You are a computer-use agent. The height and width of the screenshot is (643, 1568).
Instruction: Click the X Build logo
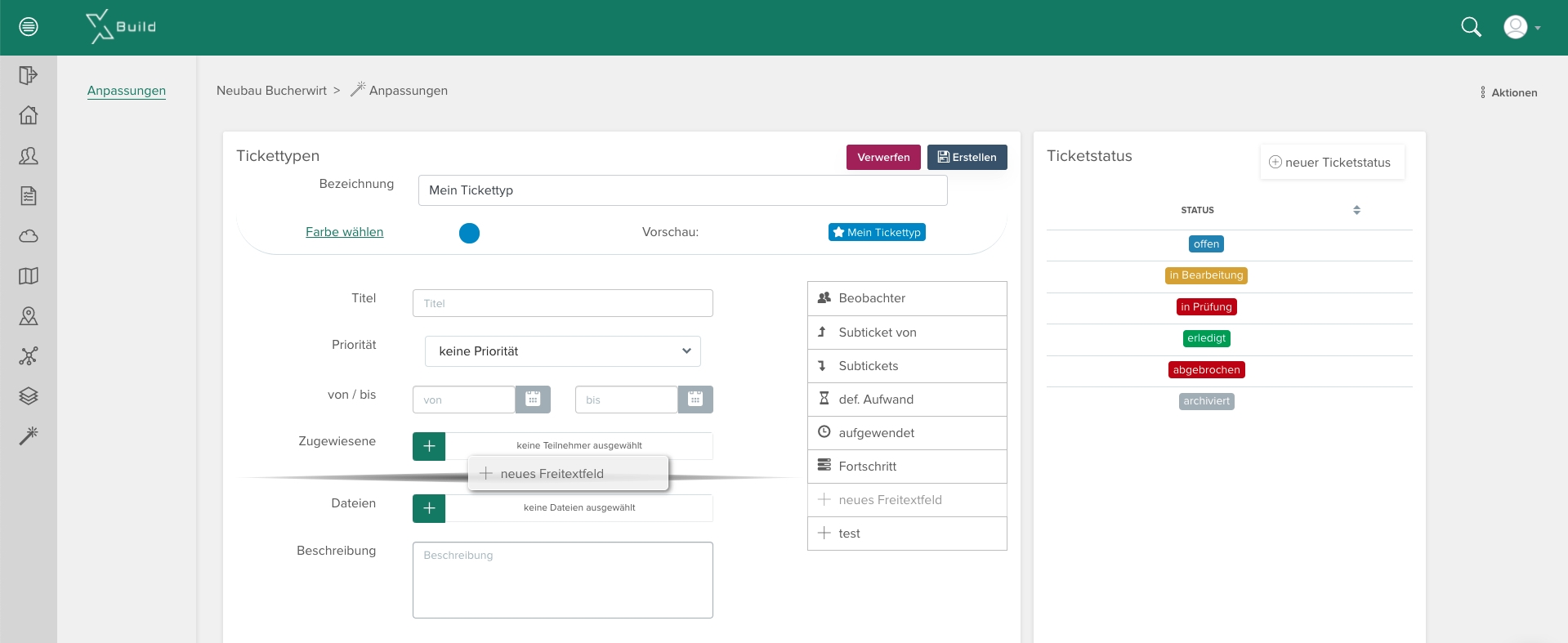(121, 27)
